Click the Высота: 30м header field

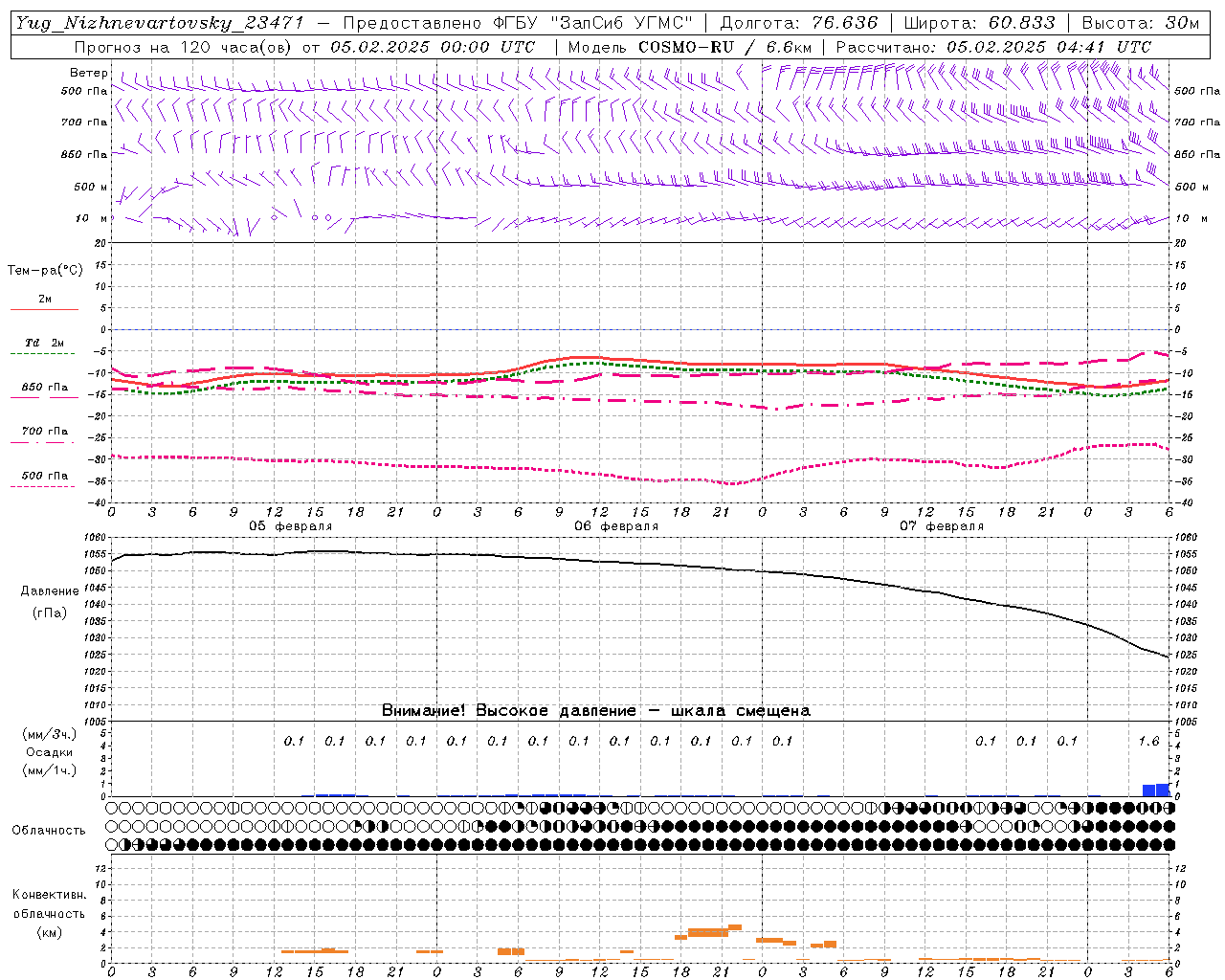(1141, 23)
